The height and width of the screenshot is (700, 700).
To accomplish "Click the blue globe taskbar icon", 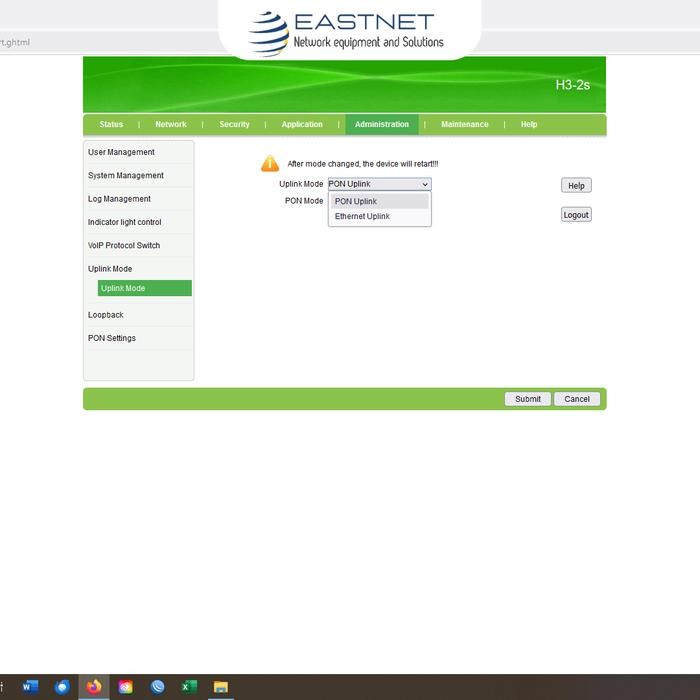I will point(157,687).
